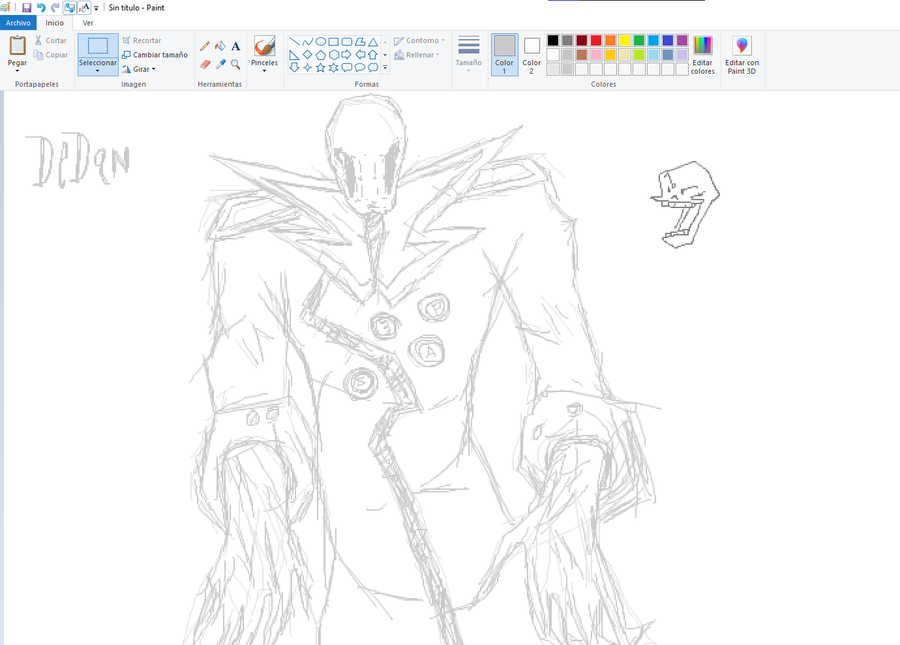Expand the shapes gallery with the bottom arrow
Screen dimensions: 900x645
[x=385, y=68]
